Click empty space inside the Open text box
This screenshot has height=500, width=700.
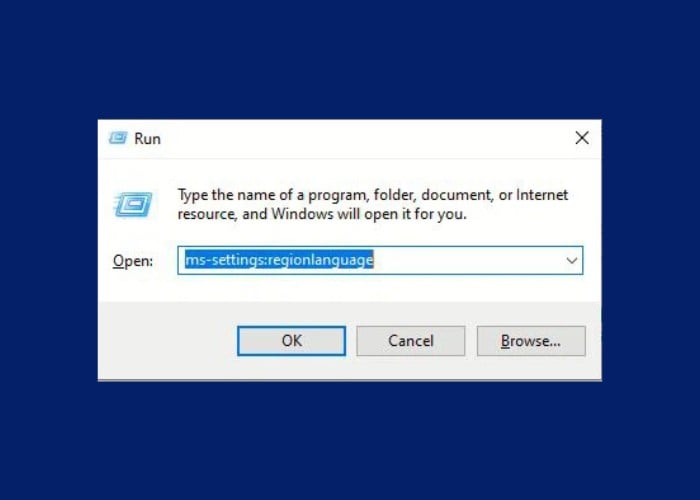pyautogui.click(x=467, y=260)
